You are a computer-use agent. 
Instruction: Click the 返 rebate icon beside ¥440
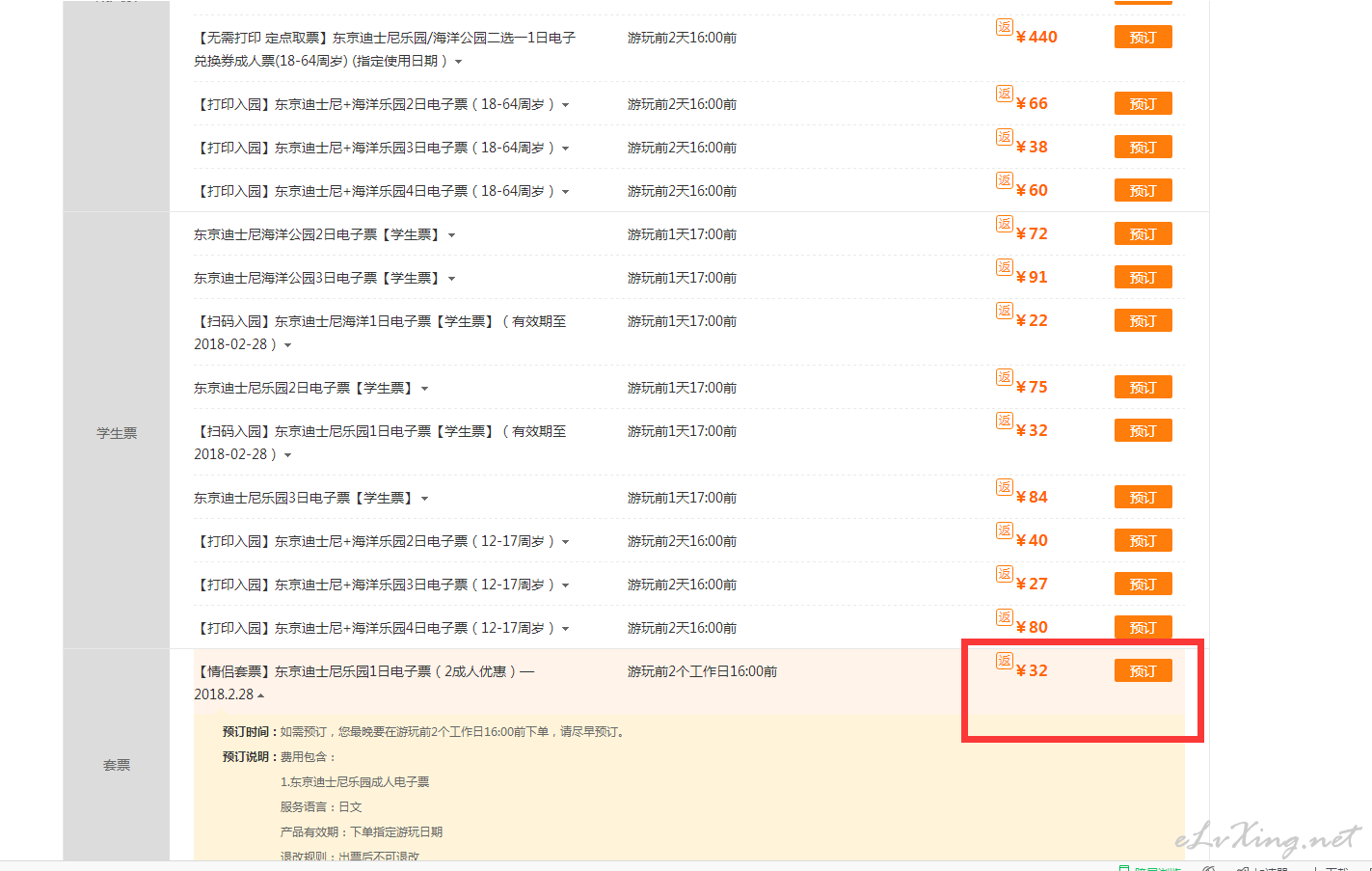point(1005,27)
